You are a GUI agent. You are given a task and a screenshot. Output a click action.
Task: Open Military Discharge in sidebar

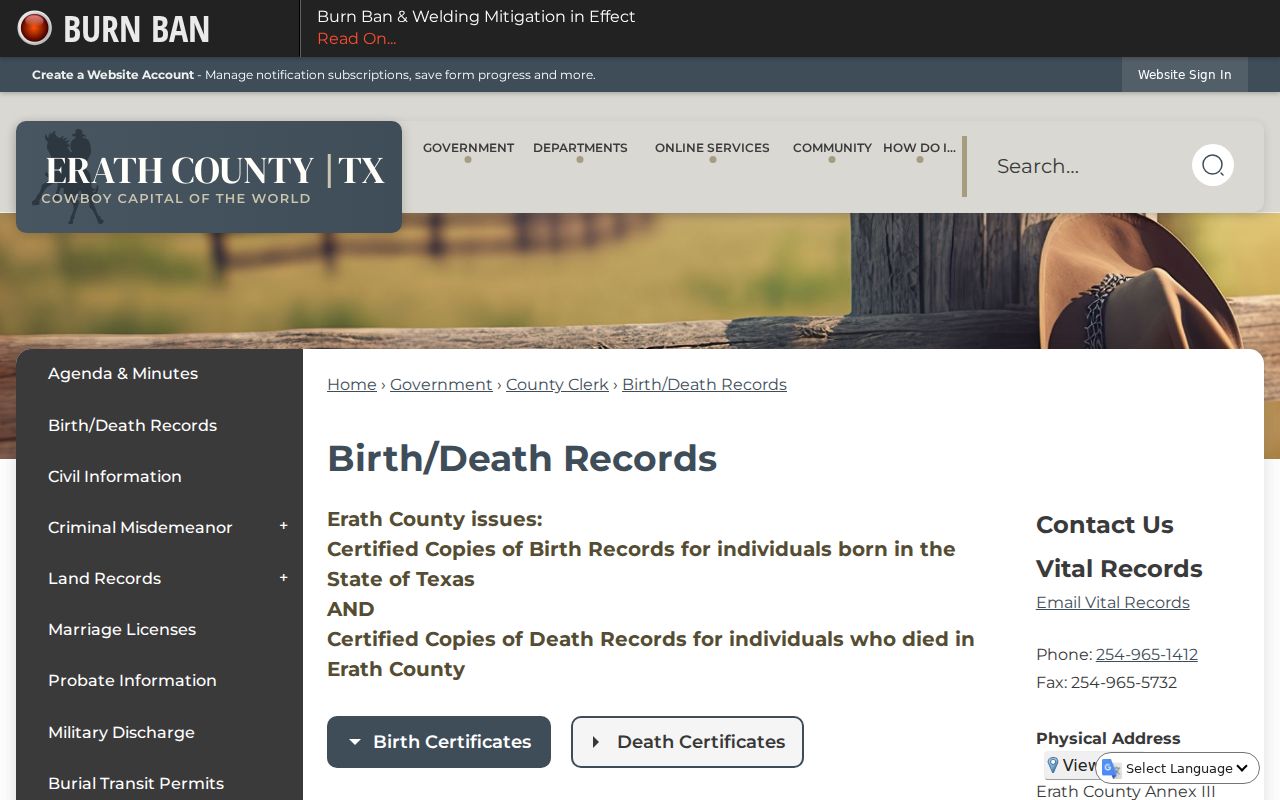[121, 732]
